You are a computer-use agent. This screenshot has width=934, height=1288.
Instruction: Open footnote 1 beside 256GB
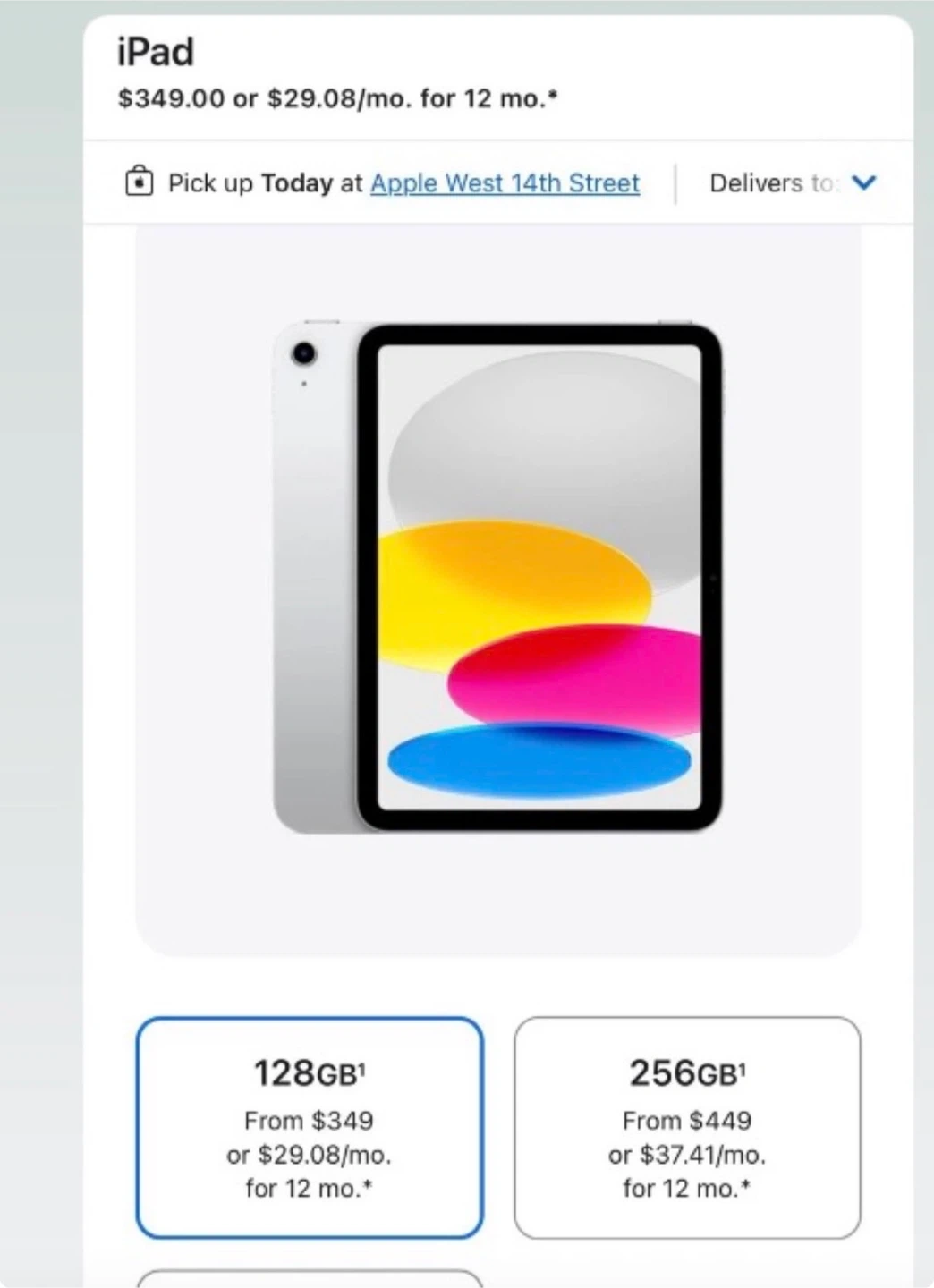click(x=742, y=1066)
